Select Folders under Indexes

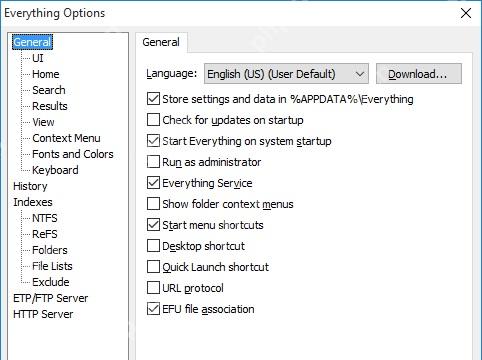tap(50, 250)
